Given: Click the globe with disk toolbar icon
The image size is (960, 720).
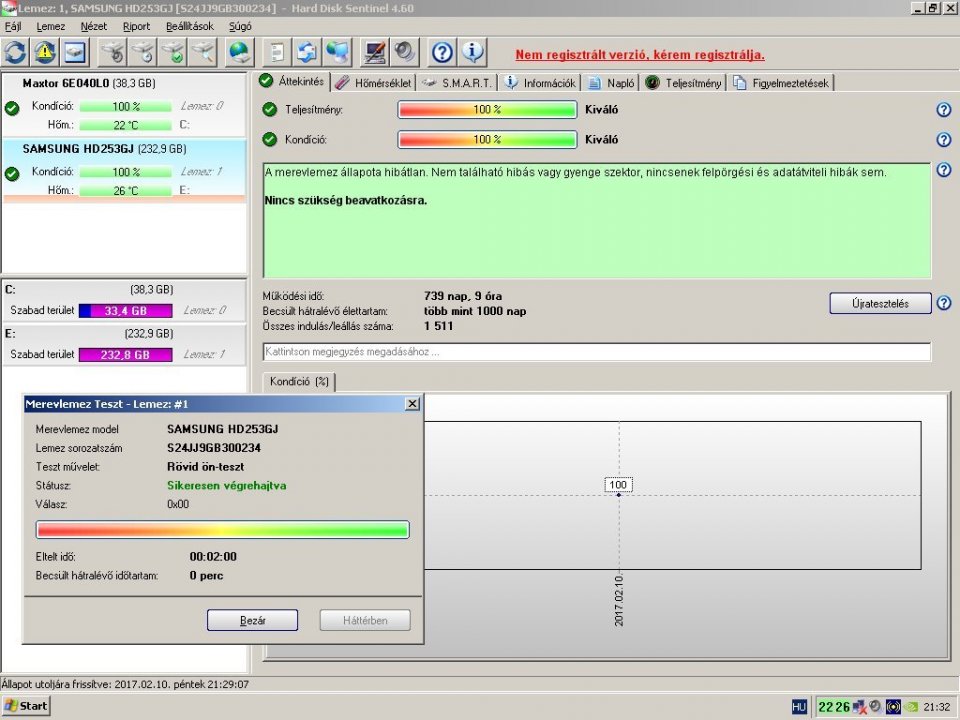Looking at the screenshot, I should coord(239,53).
